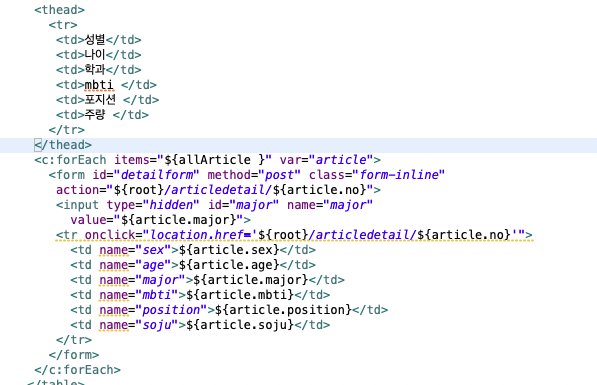Click the td name sex line

coord(193,250)
